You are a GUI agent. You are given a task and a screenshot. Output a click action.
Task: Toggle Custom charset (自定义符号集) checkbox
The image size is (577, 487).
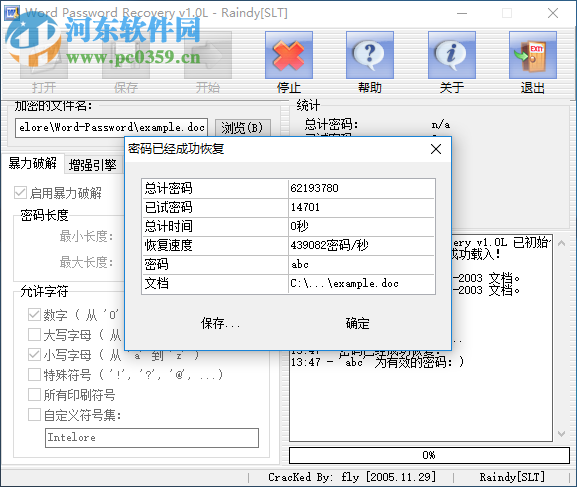coord(34,414)
